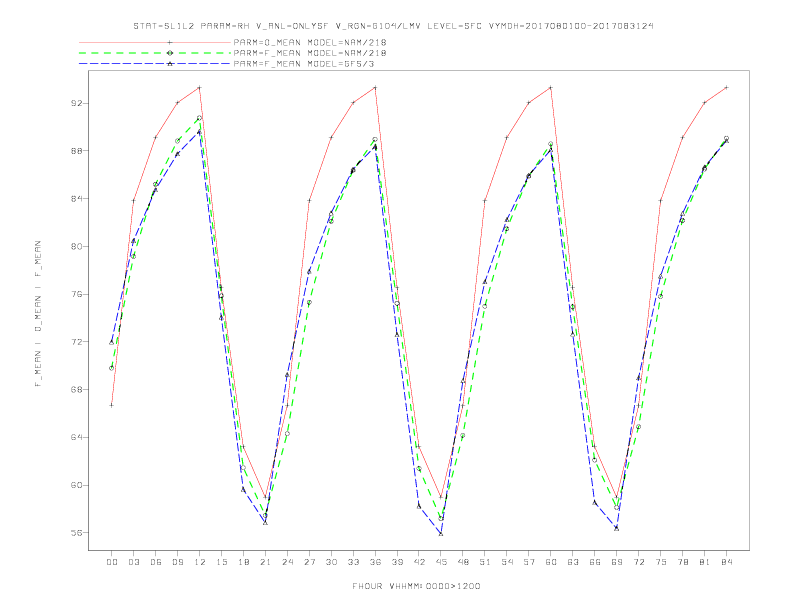792x612 pixels.
Task: Click the vertical axis title F_MEAN | O_MEAN | F_MEAN
Action: (38, 314)
